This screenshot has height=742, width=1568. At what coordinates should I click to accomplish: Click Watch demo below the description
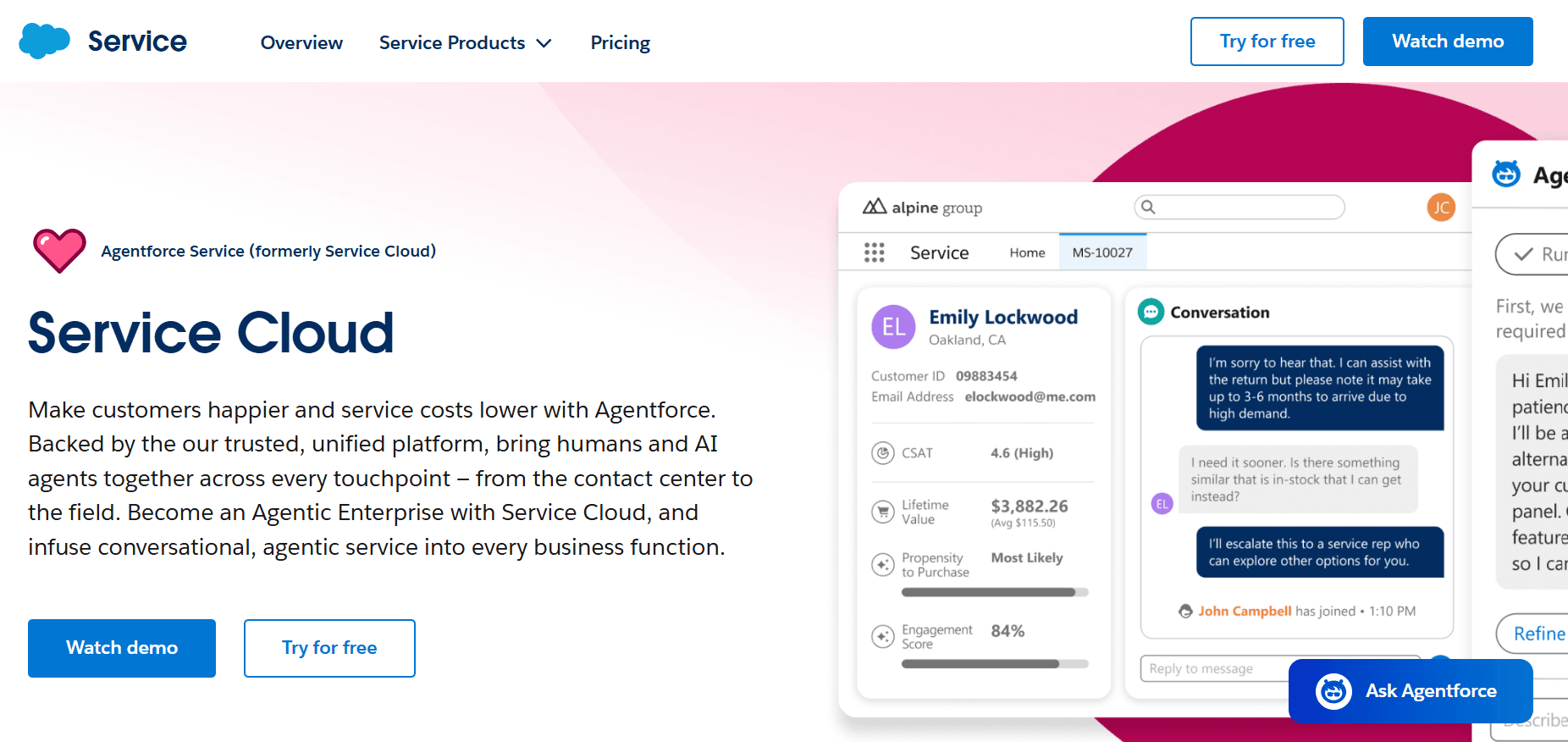click(122, 648)
